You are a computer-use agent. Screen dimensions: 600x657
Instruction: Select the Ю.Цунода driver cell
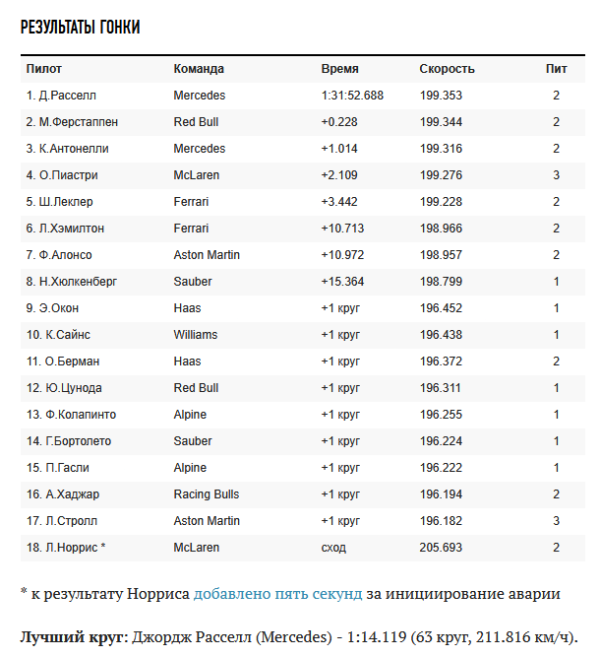pos(64,388)
